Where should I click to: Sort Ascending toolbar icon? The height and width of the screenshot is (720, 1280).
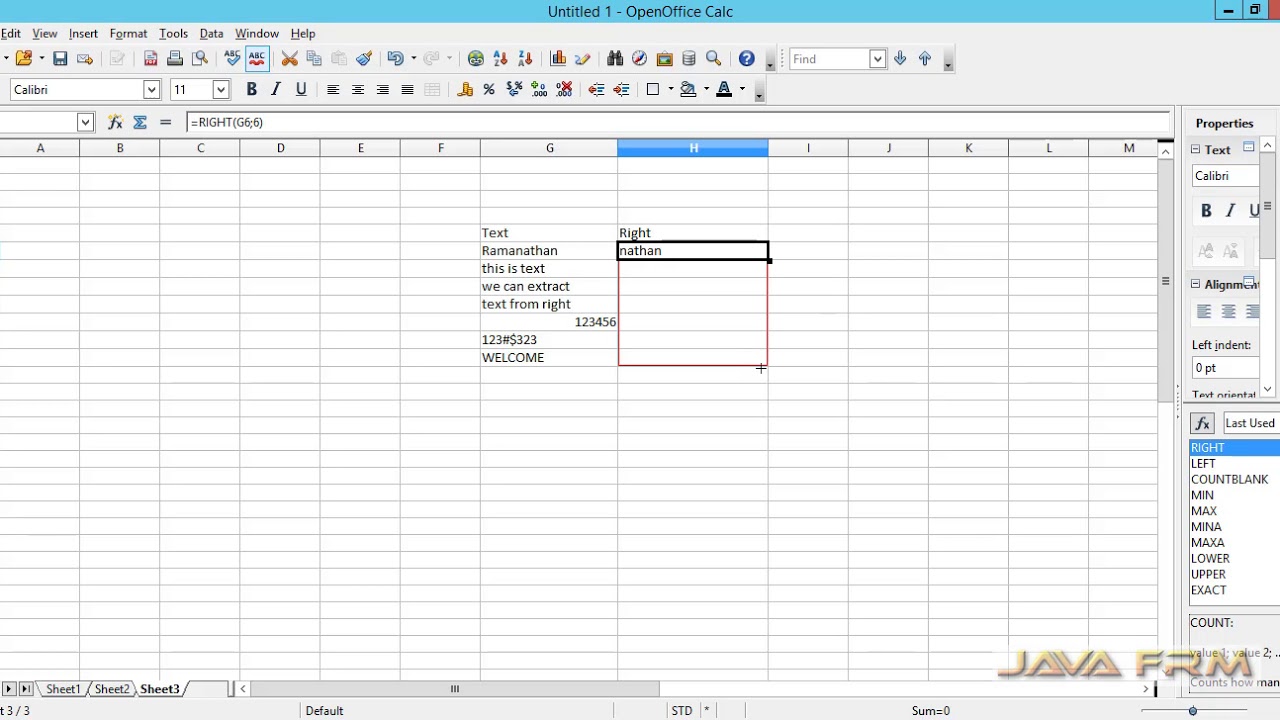(x=501, y=59)
